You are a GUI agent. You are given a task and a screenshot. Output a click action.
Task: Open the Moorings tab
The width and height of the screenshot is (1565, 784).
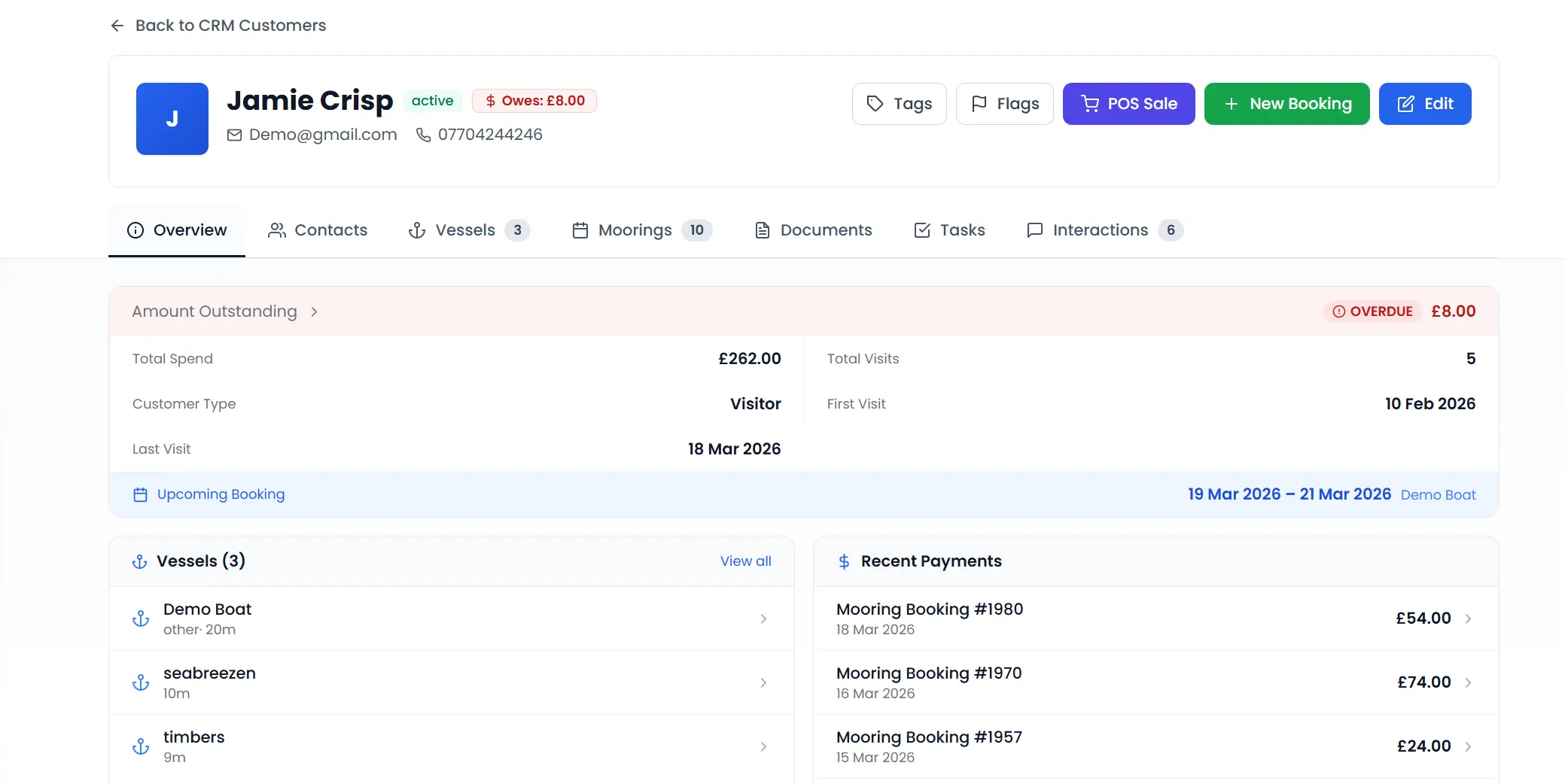(x=636, y=230)
